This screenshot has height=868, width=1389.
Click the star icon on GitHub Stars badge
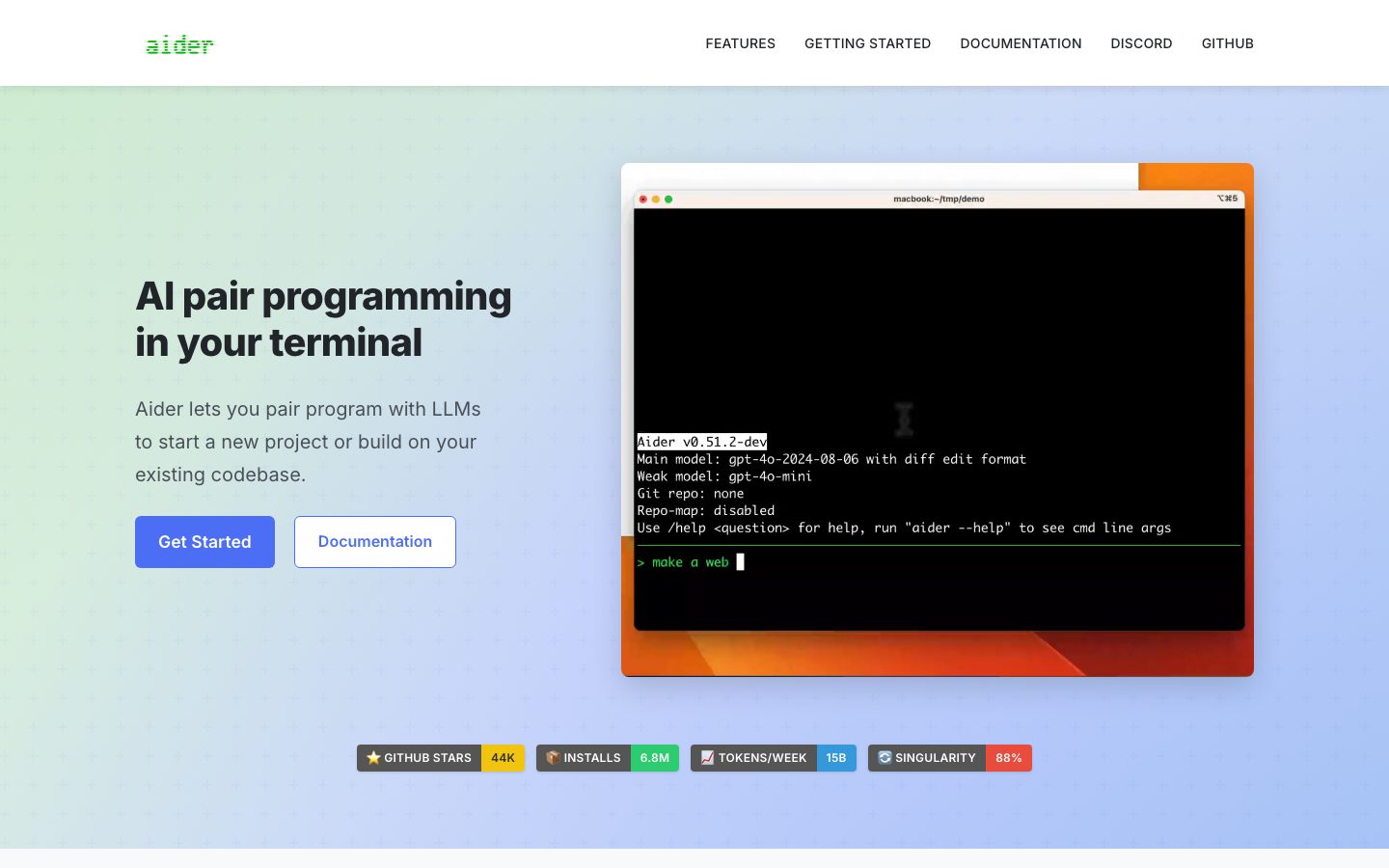[373, 758]
